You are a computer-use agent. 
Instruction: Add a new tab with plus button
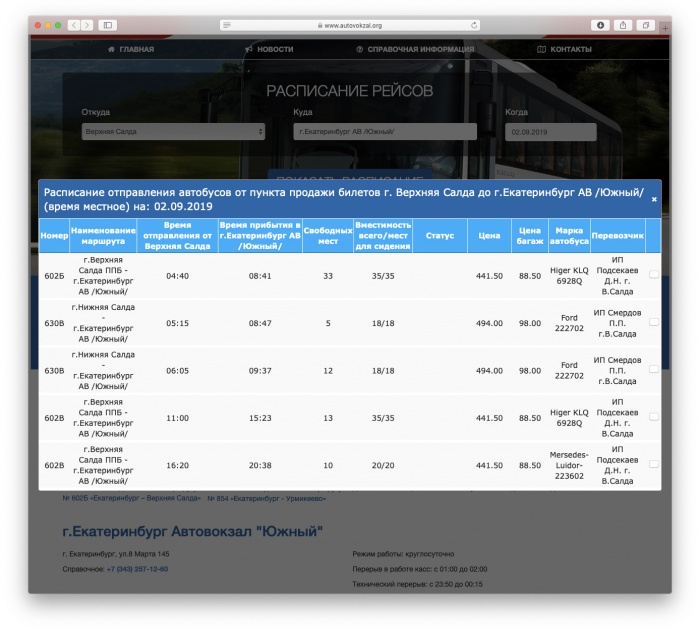pos(665,28)
